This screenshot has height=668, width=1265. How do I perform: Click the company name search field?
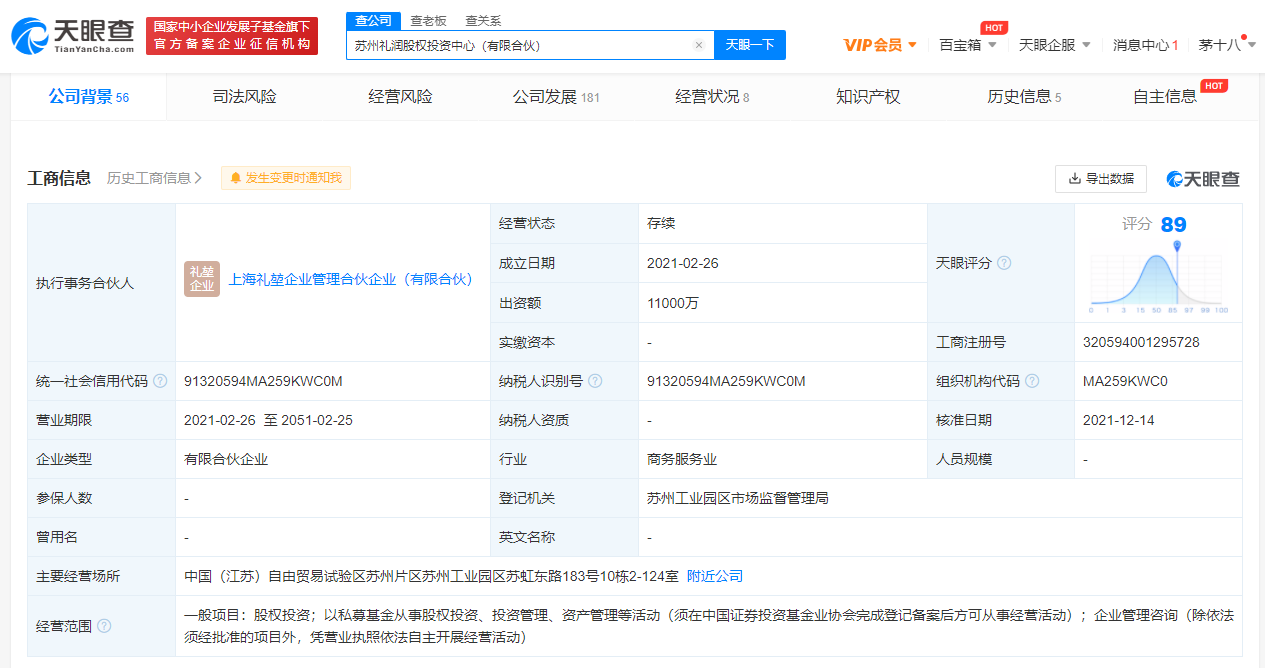click(520, 45)
